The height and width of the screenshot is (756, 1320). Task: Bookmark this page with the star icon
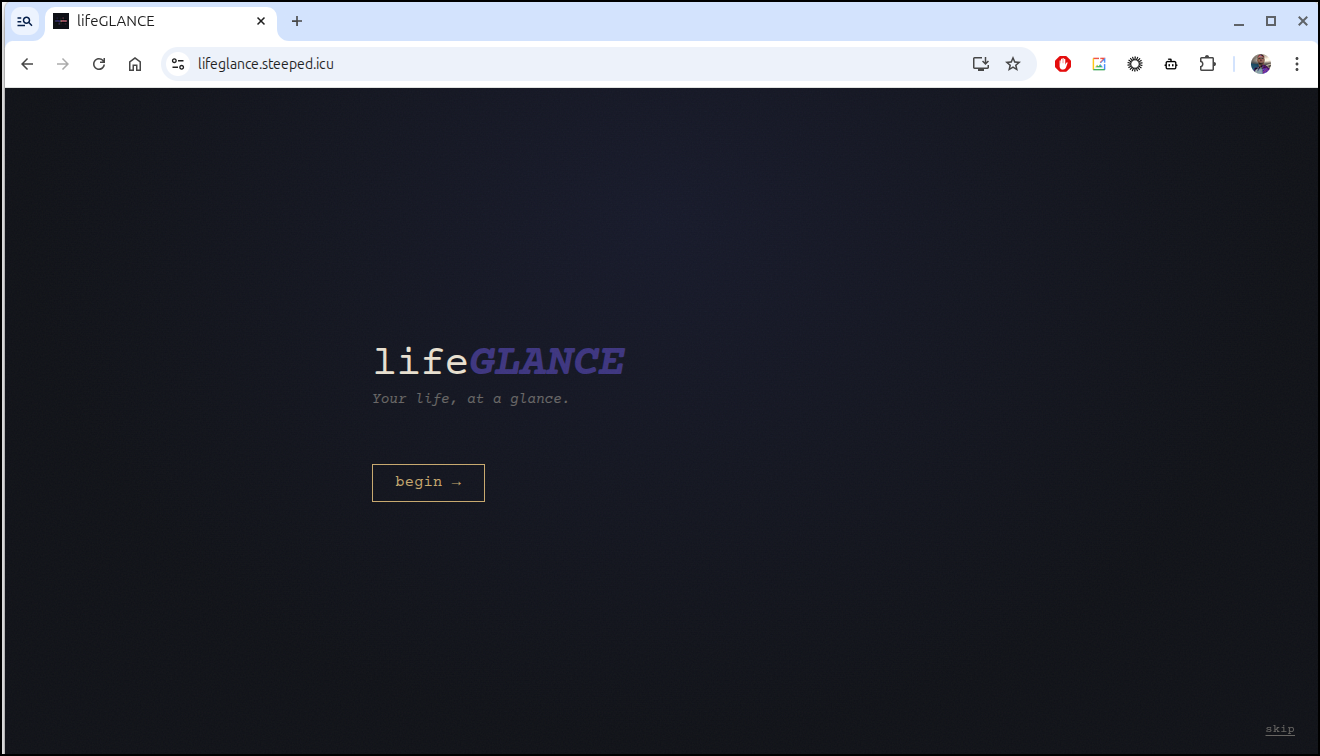pyautogui.click(x=1013, y=64)
